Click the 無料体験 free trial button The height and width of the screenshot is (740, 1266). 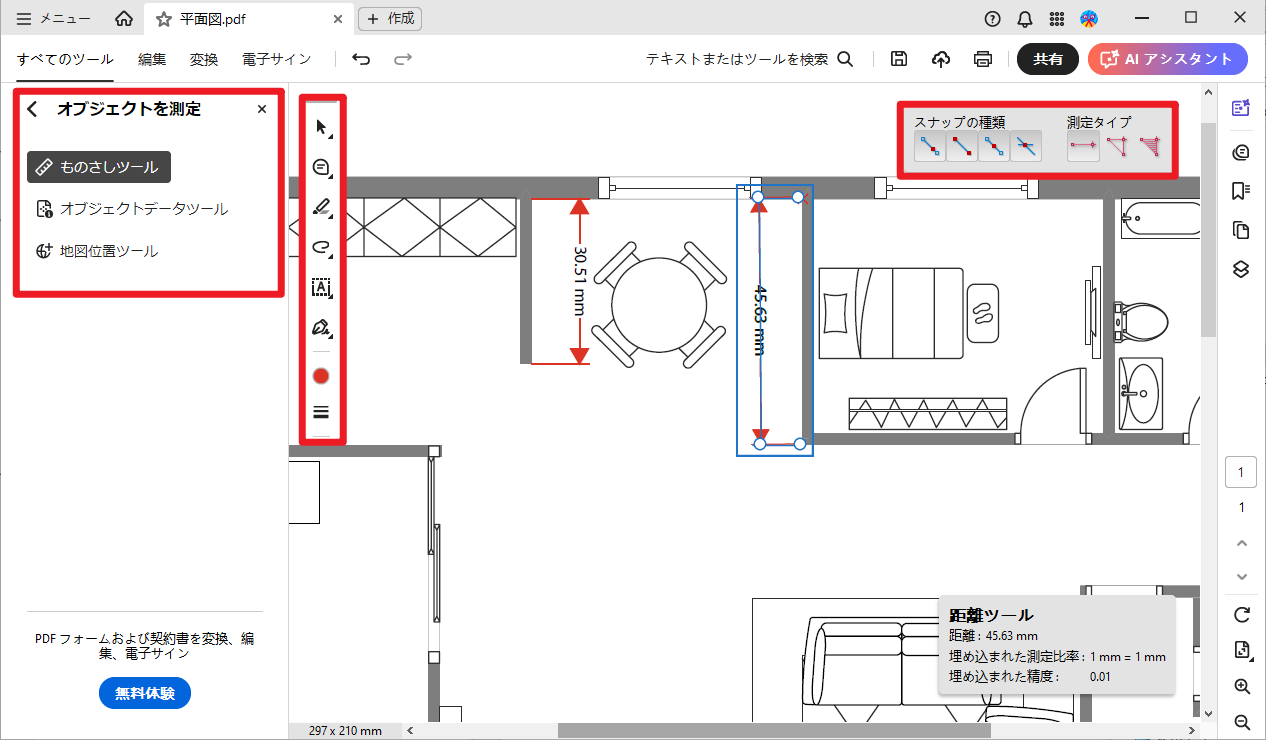pyautogui.click(x=145, y=693)
